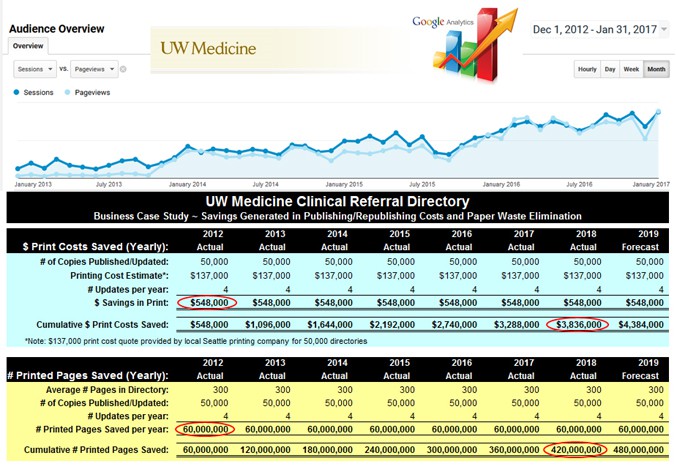The image size is (676, 466).
Task: Click the $2,192,000 cumulative cell for 2015
Action: click(392, 325)
